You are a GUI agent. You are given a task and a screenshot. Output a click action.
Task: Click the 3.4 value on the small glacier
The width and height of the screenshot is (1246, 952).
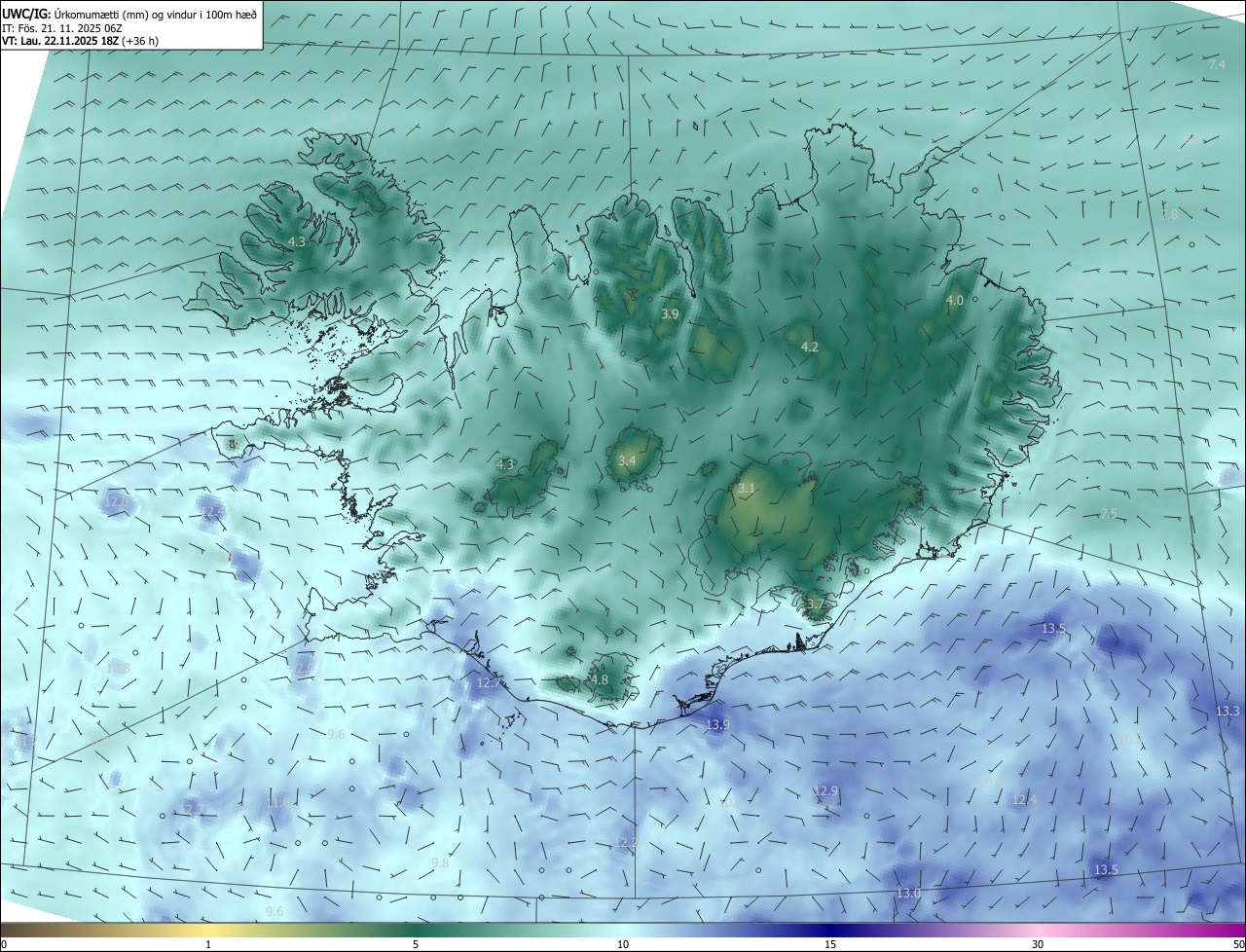627,461
